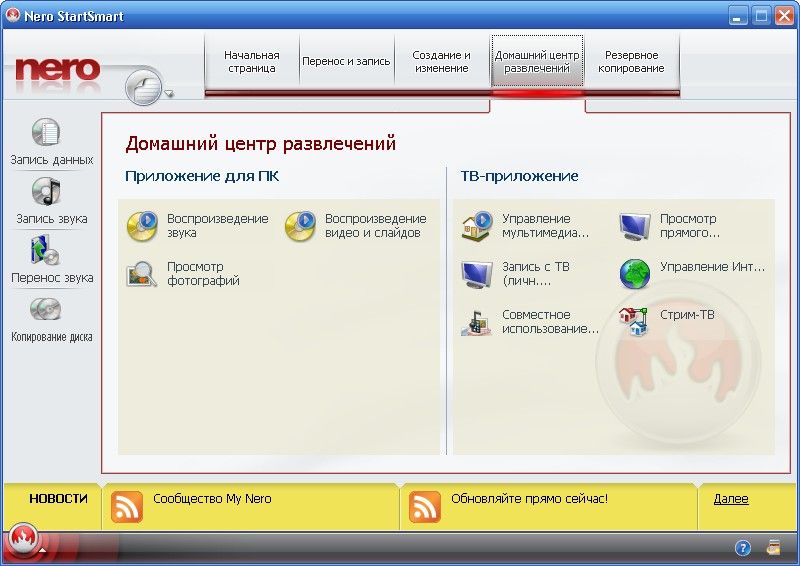Screen dimensions: 800x566
Task: Click the Просмотр фотографий label
Action: pyautogui.click(x=203, y=274)
